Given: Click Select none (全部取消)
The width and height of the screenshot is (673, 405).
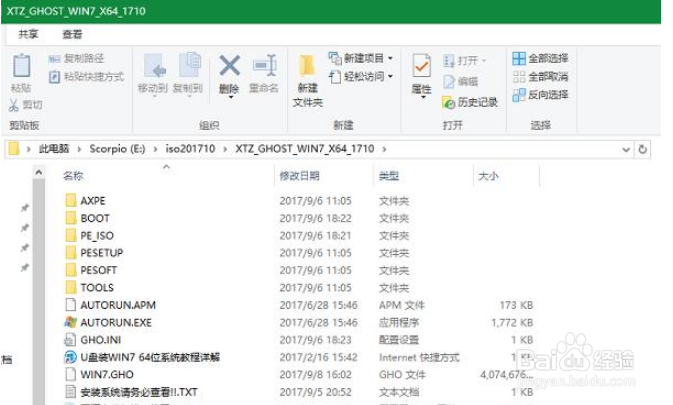Looking at the screenshot, I should pos(541,77).
